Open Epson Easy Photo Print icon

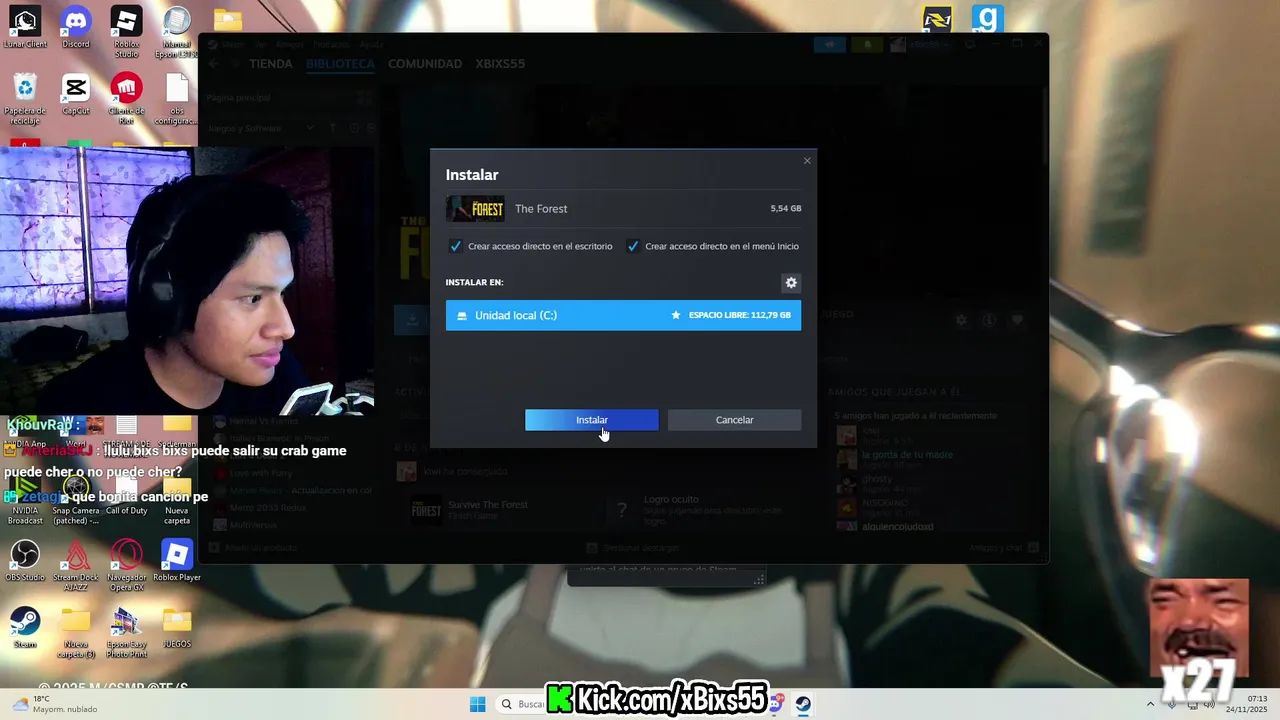coord(126,632)
